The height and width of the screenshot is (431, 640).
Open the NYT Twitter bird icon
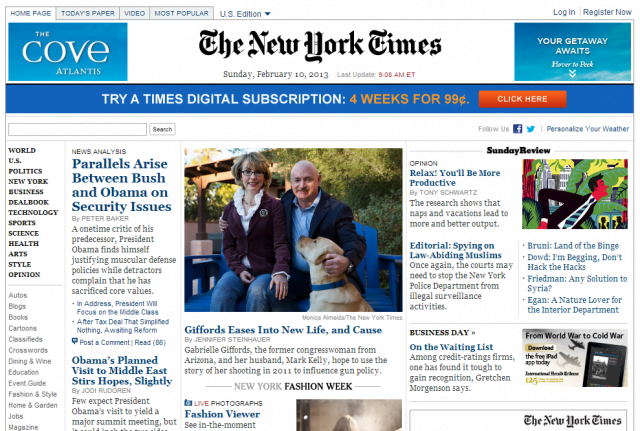tap(531, 129)
